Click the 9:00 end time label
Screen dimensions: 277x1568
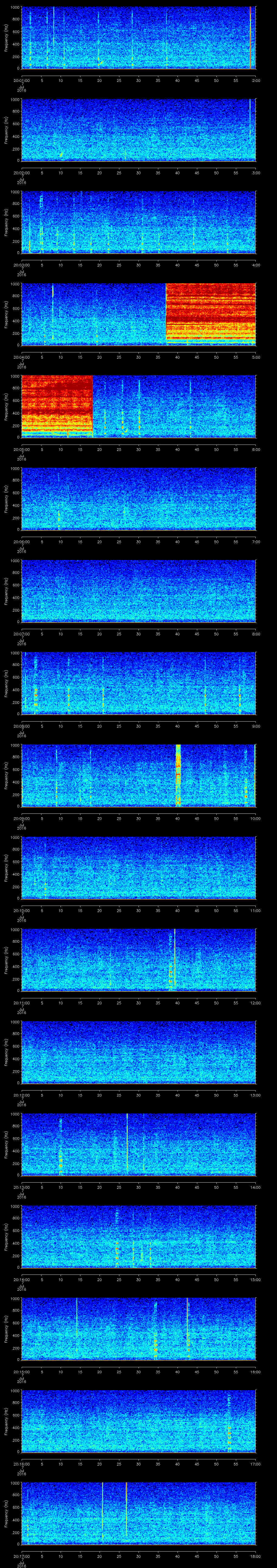[256, 726]
